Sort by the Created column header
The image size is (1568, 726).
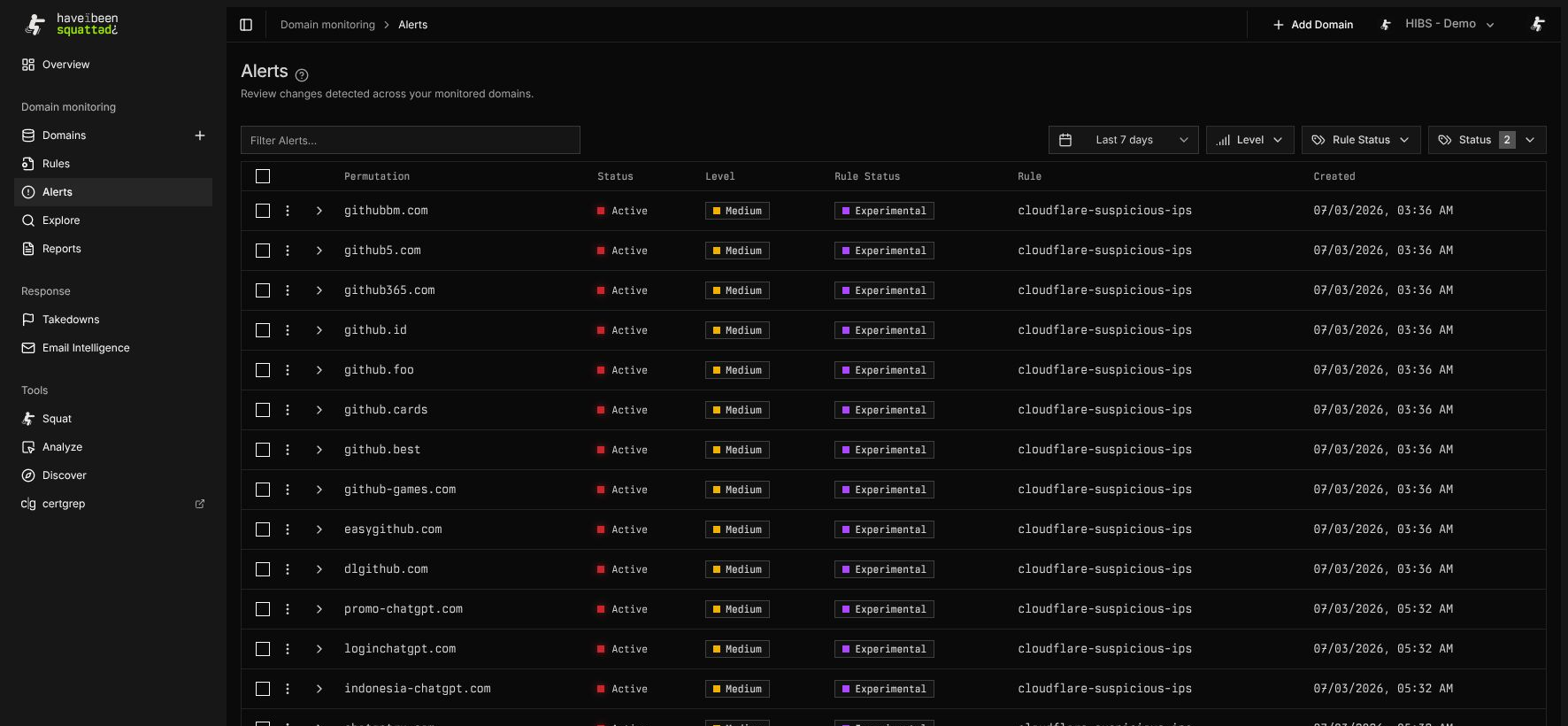[x=1334, y=176]
